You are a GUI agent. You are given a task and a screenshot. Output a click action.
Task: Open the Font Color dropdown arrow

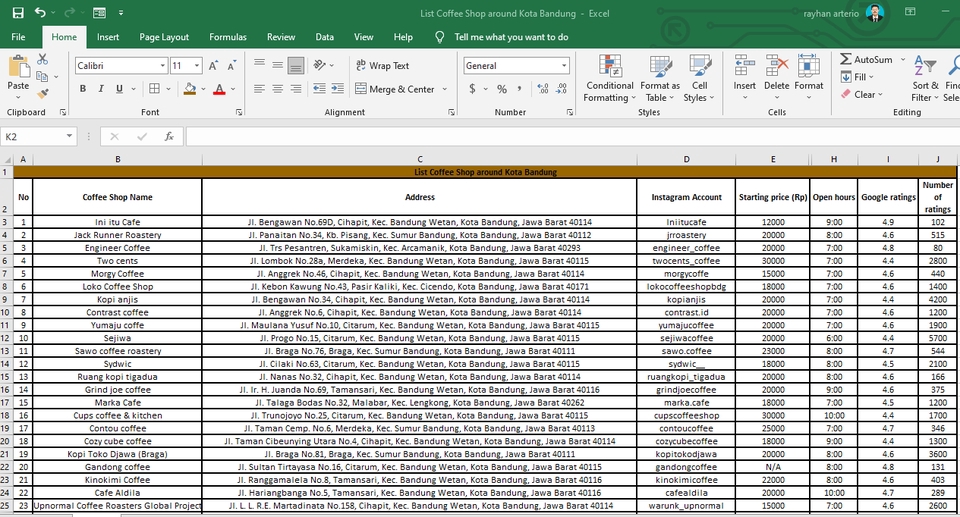233,89
